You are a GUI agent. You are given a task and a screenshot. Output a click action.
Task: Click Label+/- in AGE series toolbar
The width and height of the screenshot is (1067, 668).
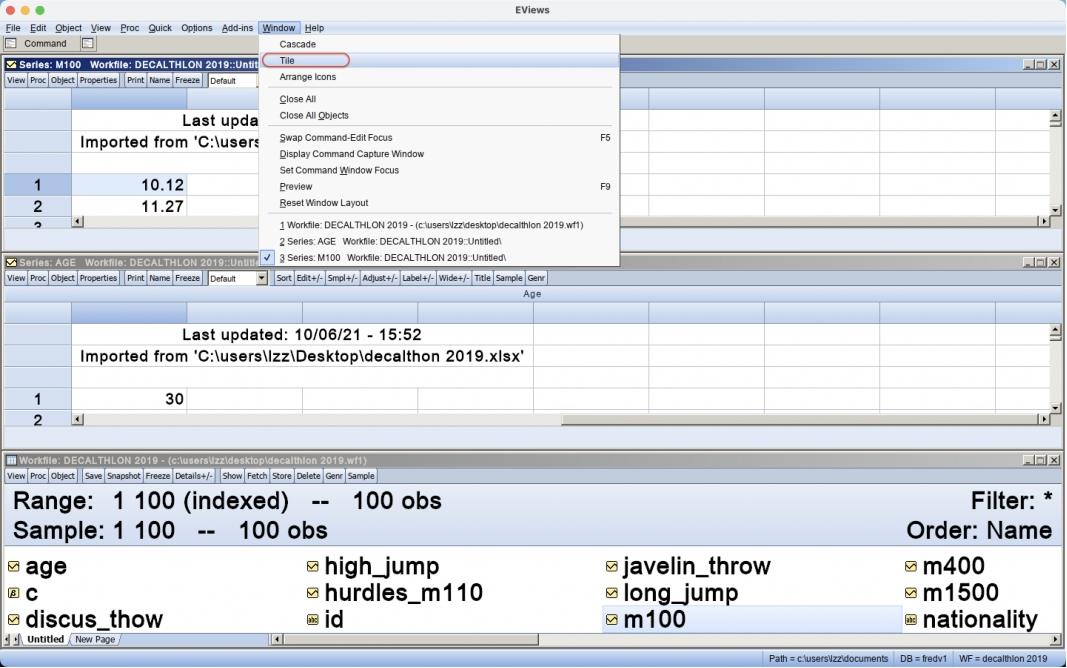pos(417,278)
